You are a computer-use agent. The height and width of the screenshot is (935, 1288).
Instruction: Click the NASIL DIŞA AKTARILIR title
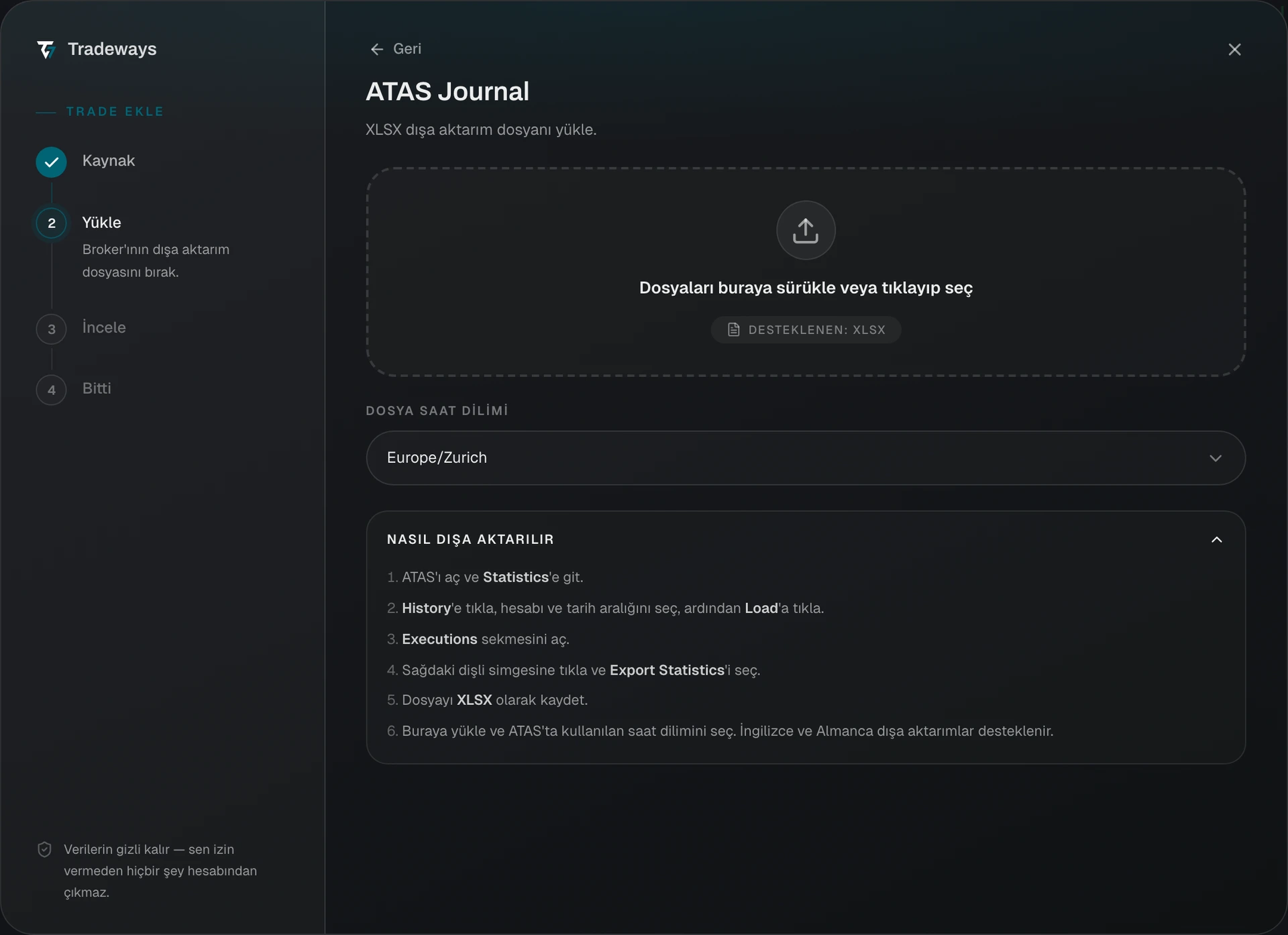[x=470, y=540]
